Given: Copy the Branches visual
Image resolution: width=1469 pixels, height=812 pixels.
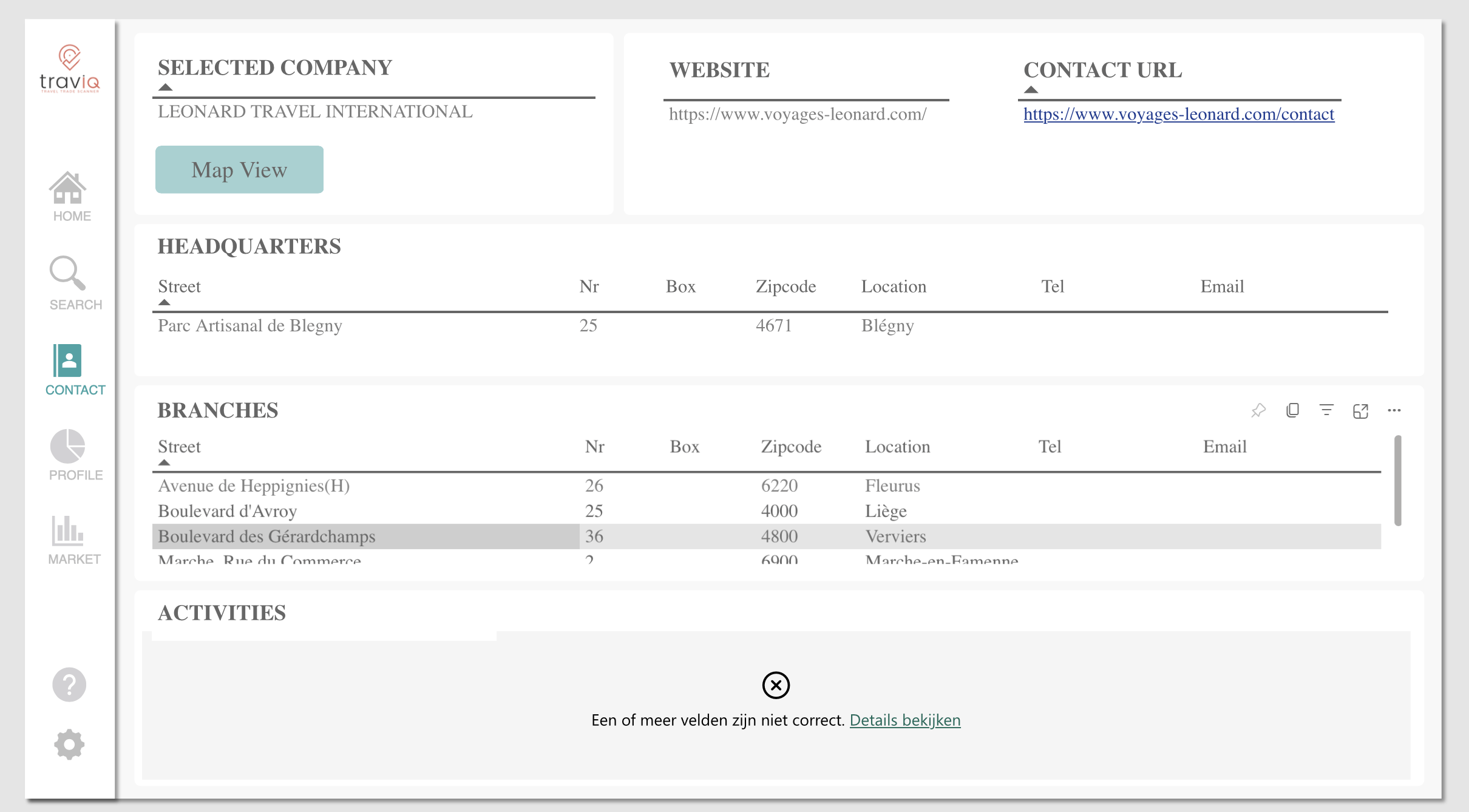Looking at the screenshot, I should (x=1292, y=411).
